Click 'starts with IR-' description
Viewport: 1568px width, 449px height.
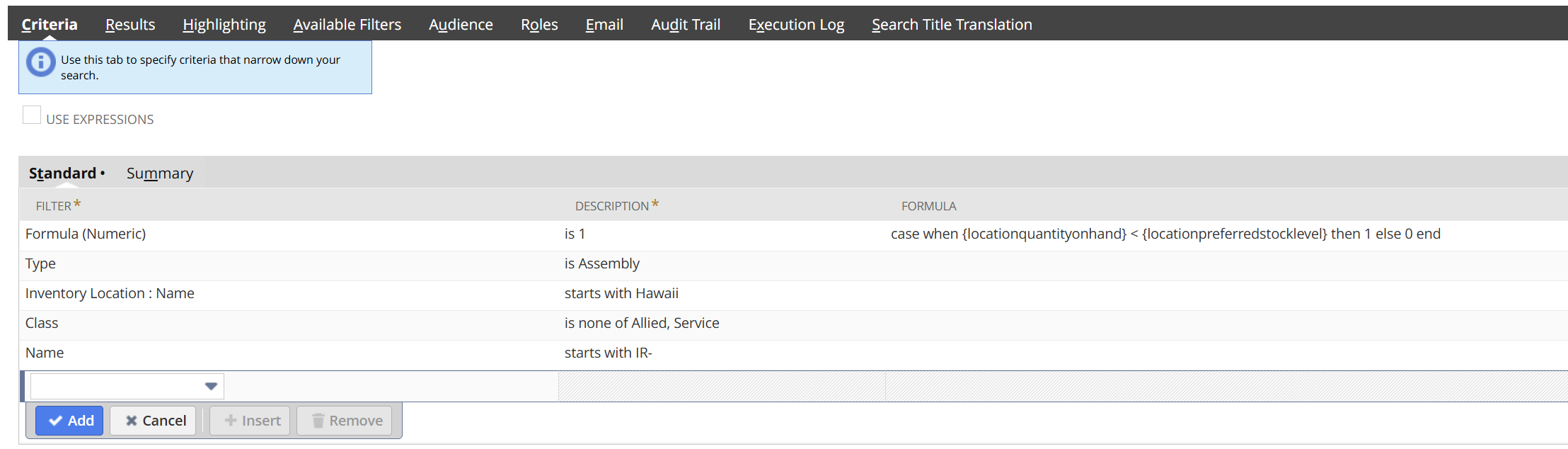click(609, 353)
